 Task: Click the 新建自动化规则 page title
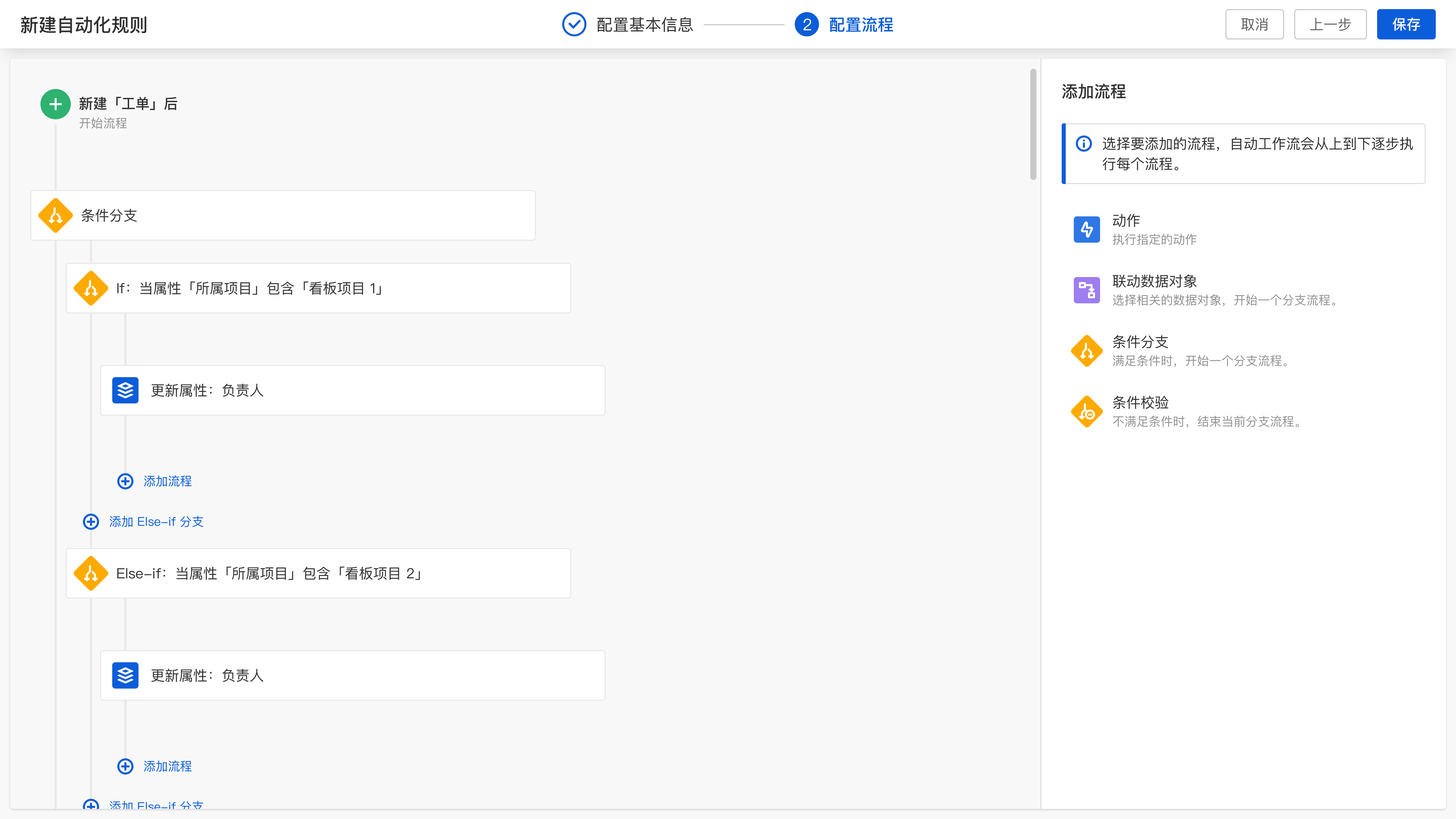pyautogui.click(x=84, y=24)
